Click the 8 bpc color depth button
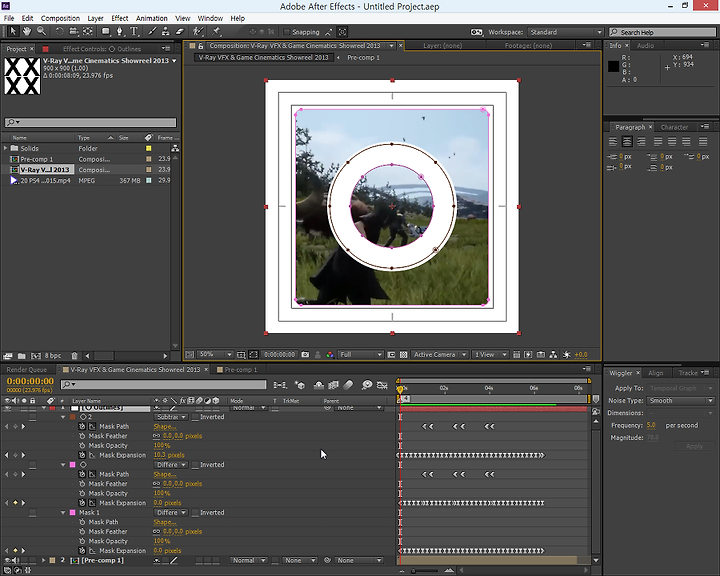 coord(52,356)
